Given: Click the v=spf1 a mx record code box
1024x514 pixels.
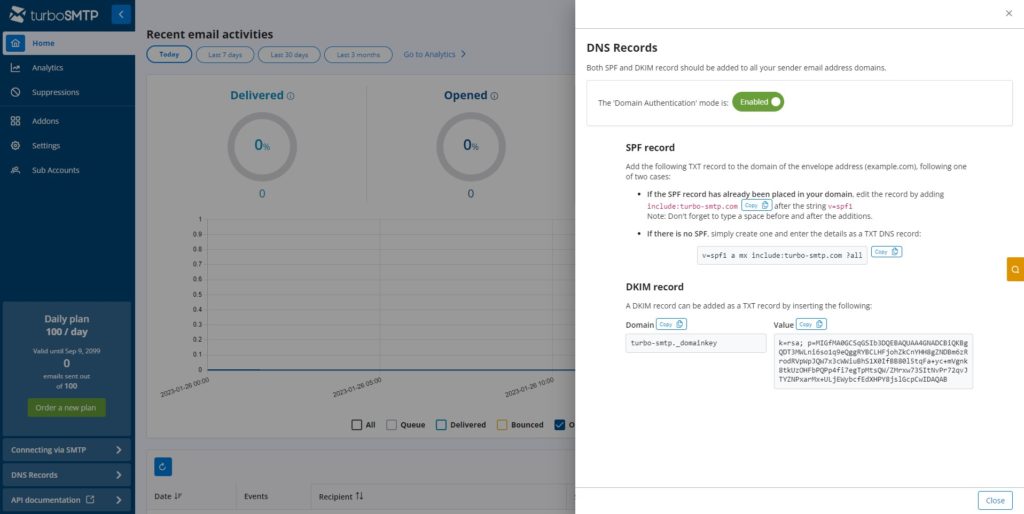Looking at the screenshot, I should (782, 256).
